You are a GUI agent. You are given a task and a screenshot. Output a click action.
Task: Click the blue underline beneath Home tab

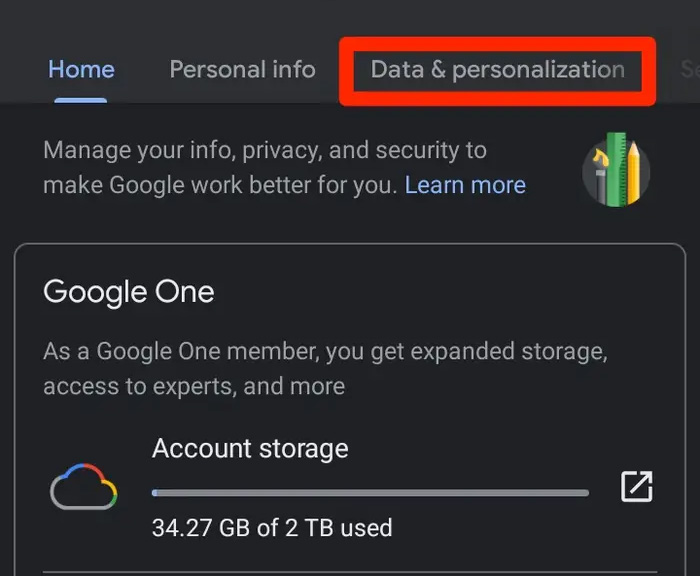point(81,99)
